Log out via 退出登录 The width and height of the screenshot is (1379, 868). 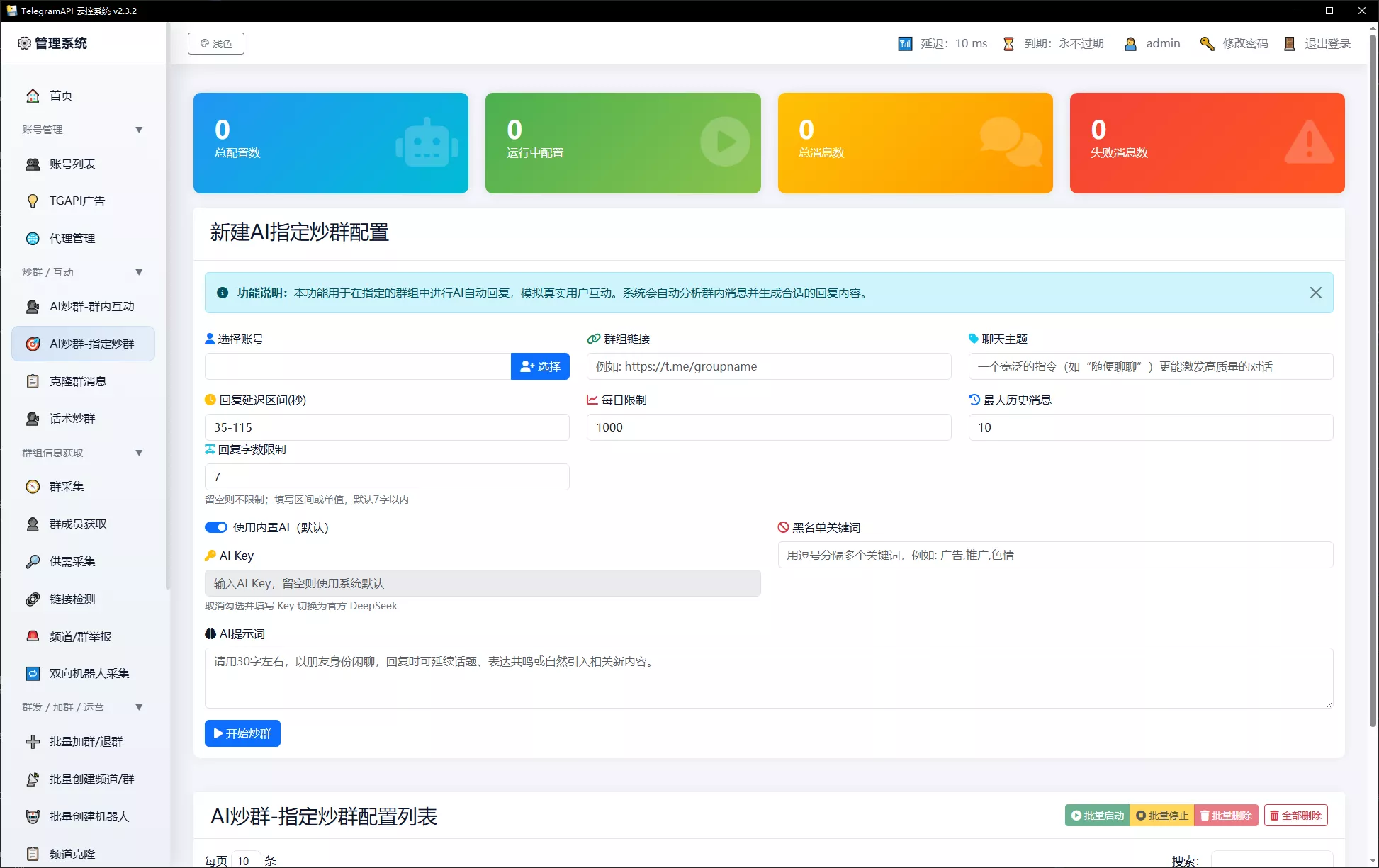[x=1327, y=44]
